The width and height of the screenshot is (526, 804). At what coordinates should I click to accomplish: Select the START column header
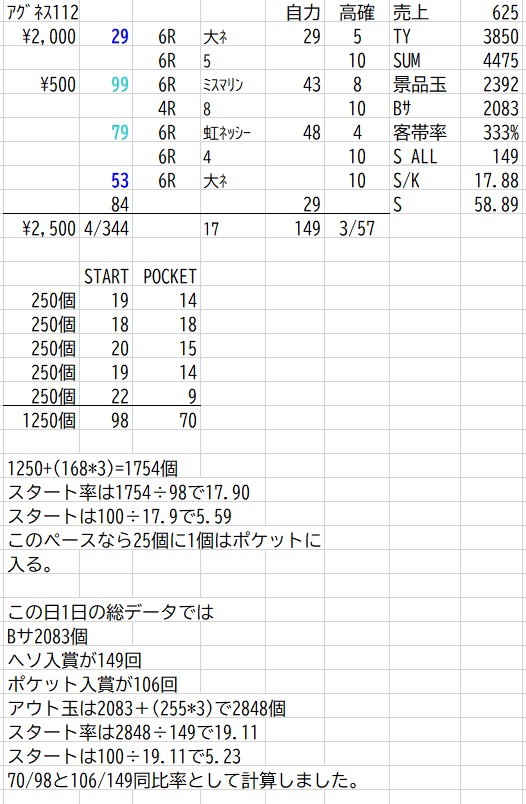[106, 276]
